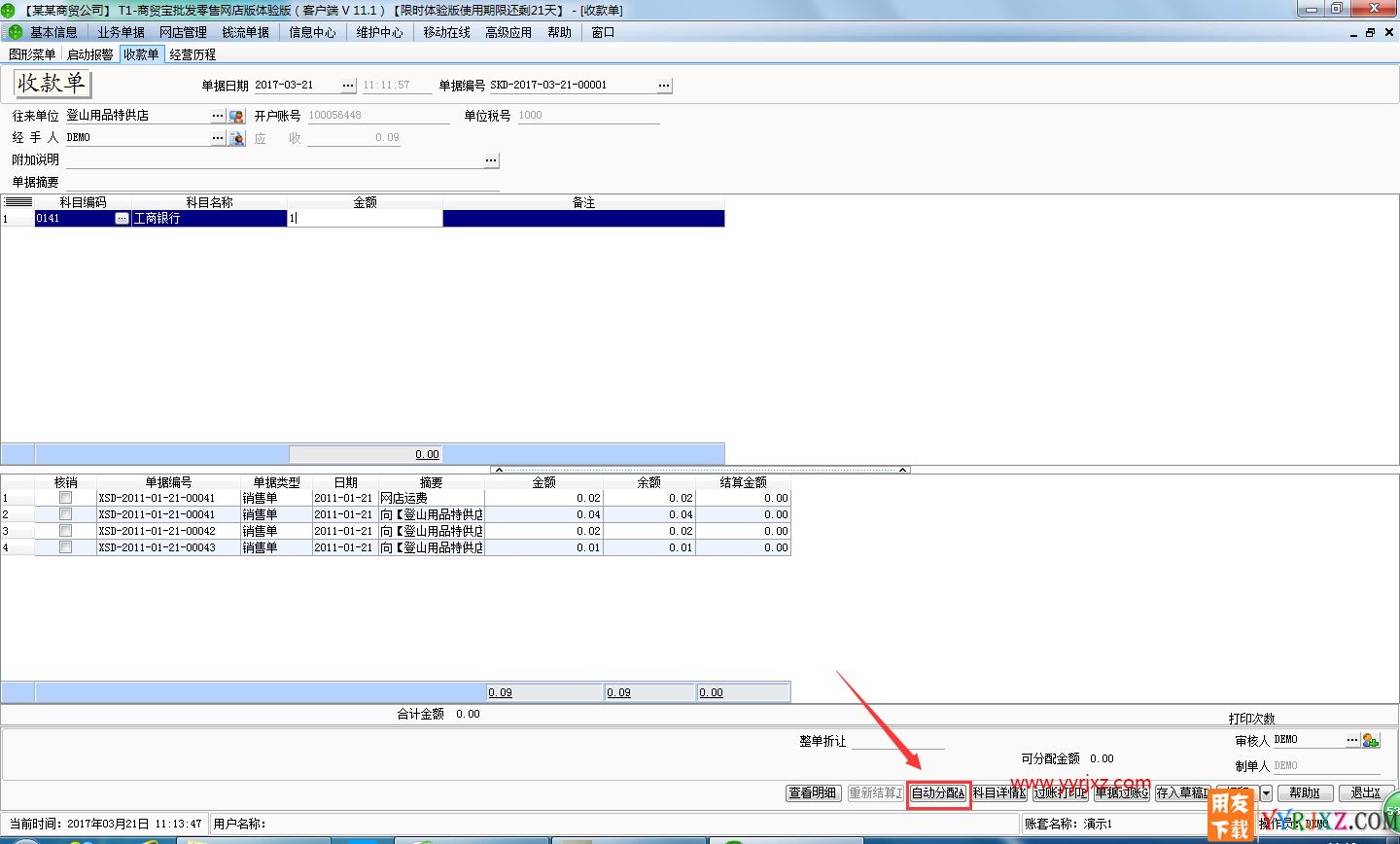This screenshot has width=1400, height=844.
Task: Click the 结算金额 cell of XSD-2011-01-21-00043
Action: [x=743, y=547]
